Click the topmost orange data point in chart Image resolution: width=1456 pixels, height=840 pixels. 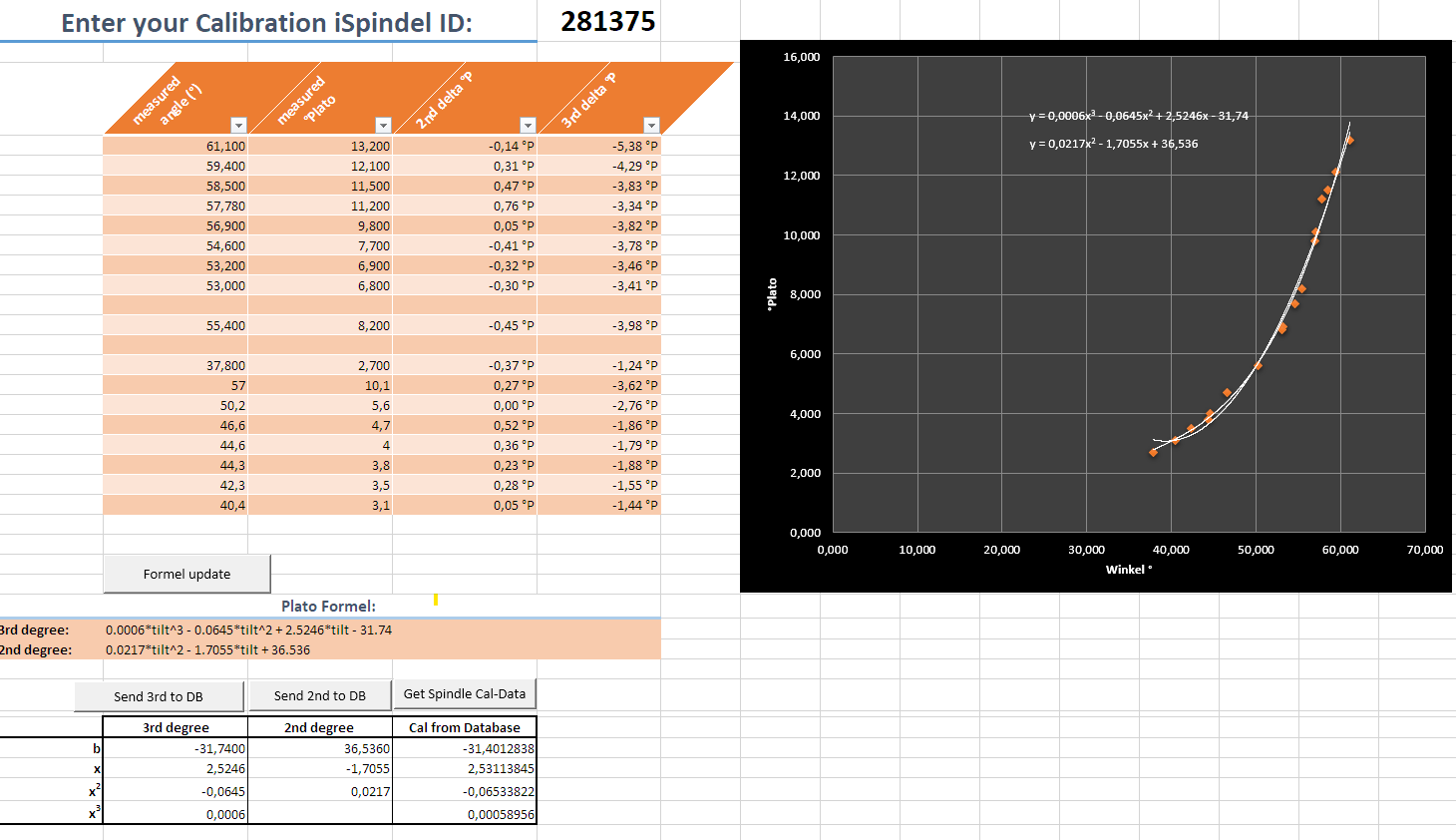click(1349, 141)
